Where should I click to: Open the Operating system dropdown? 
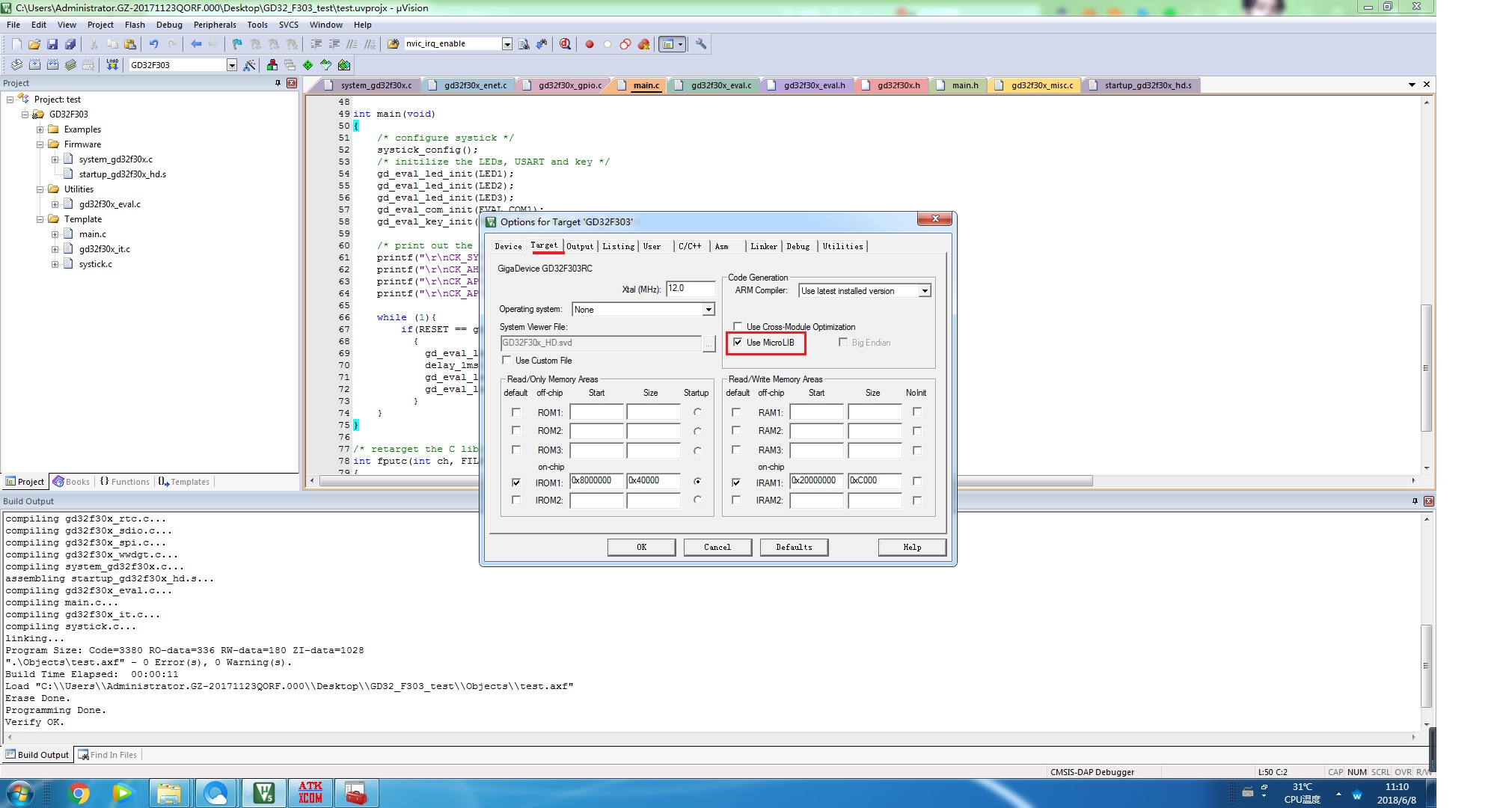[x=708, y=310]
